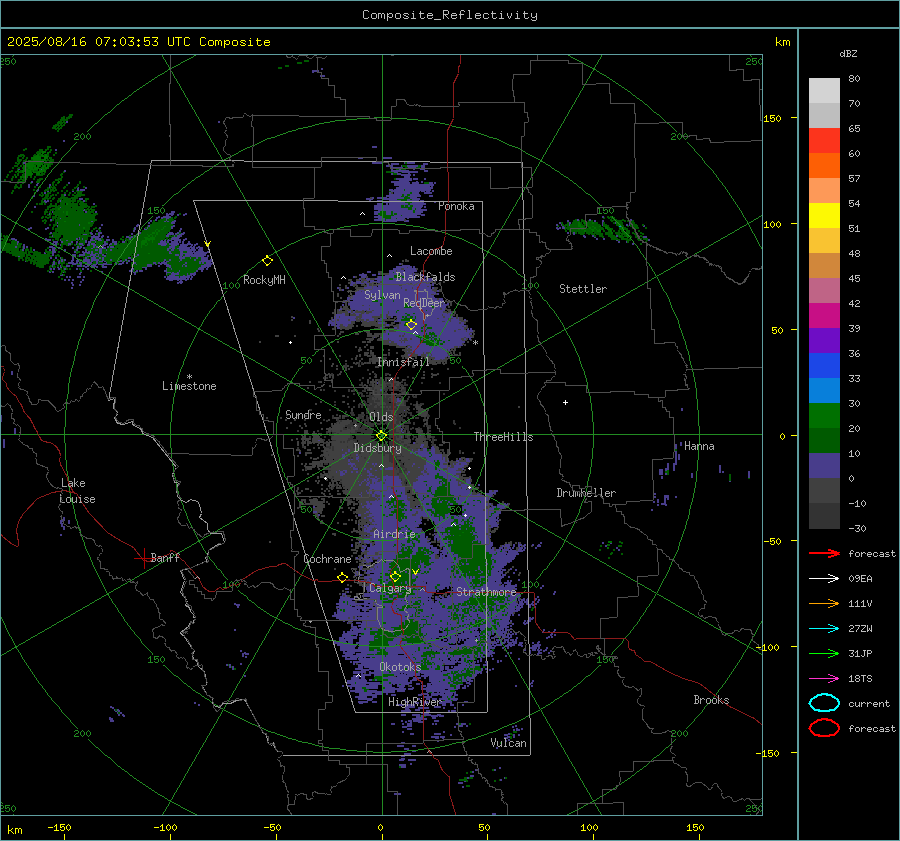
Task: Click the ThreeHills label
Action: coord(503,437)
